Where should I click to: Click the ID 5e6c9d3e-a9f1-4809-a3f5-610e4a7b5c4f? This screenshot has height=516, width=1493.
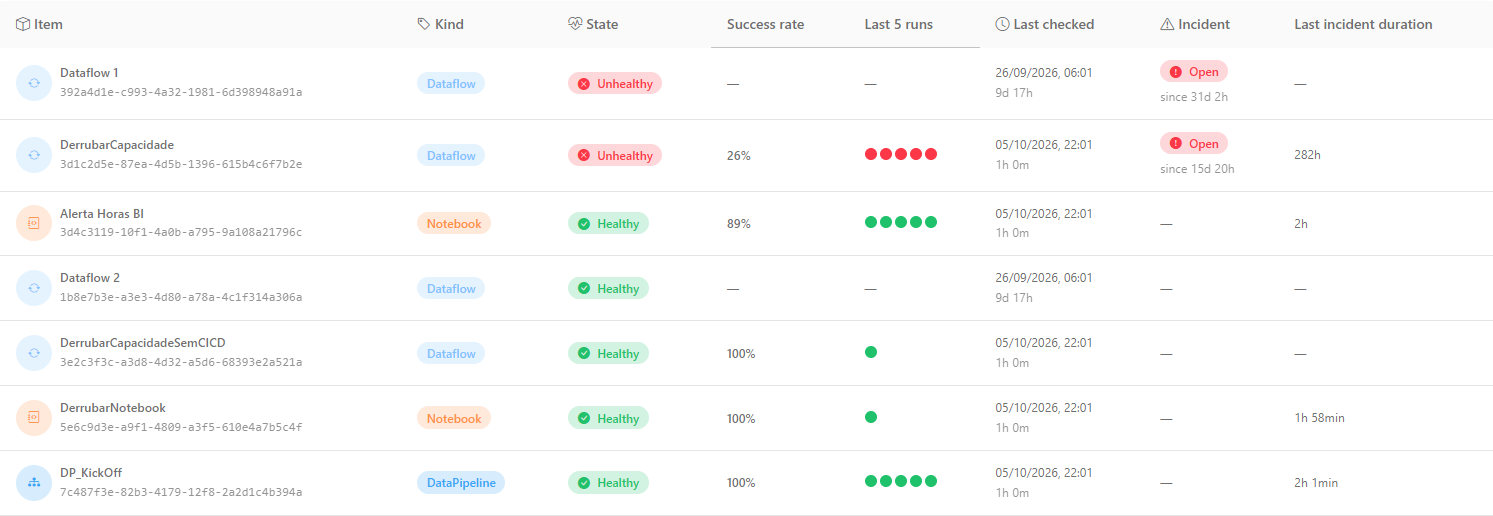click(181, 427)
